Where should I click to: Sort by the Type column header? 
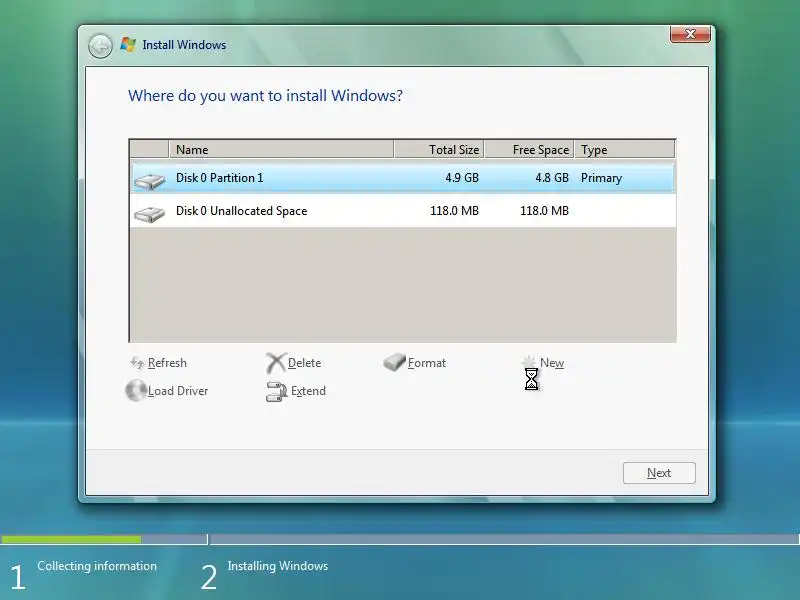coord(624,149)
